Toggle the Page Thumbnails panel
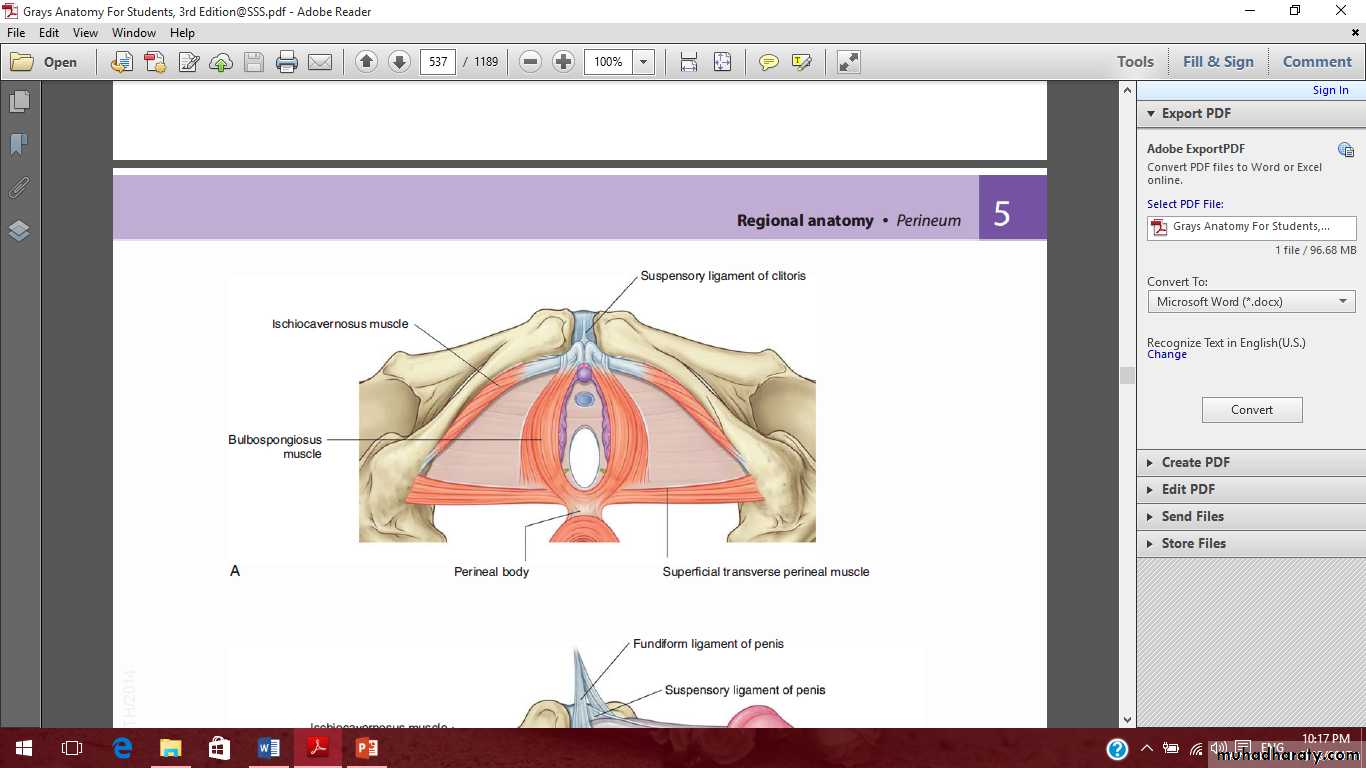The image size is (1366, 768). pyautogui.click(x=19, y=102)
